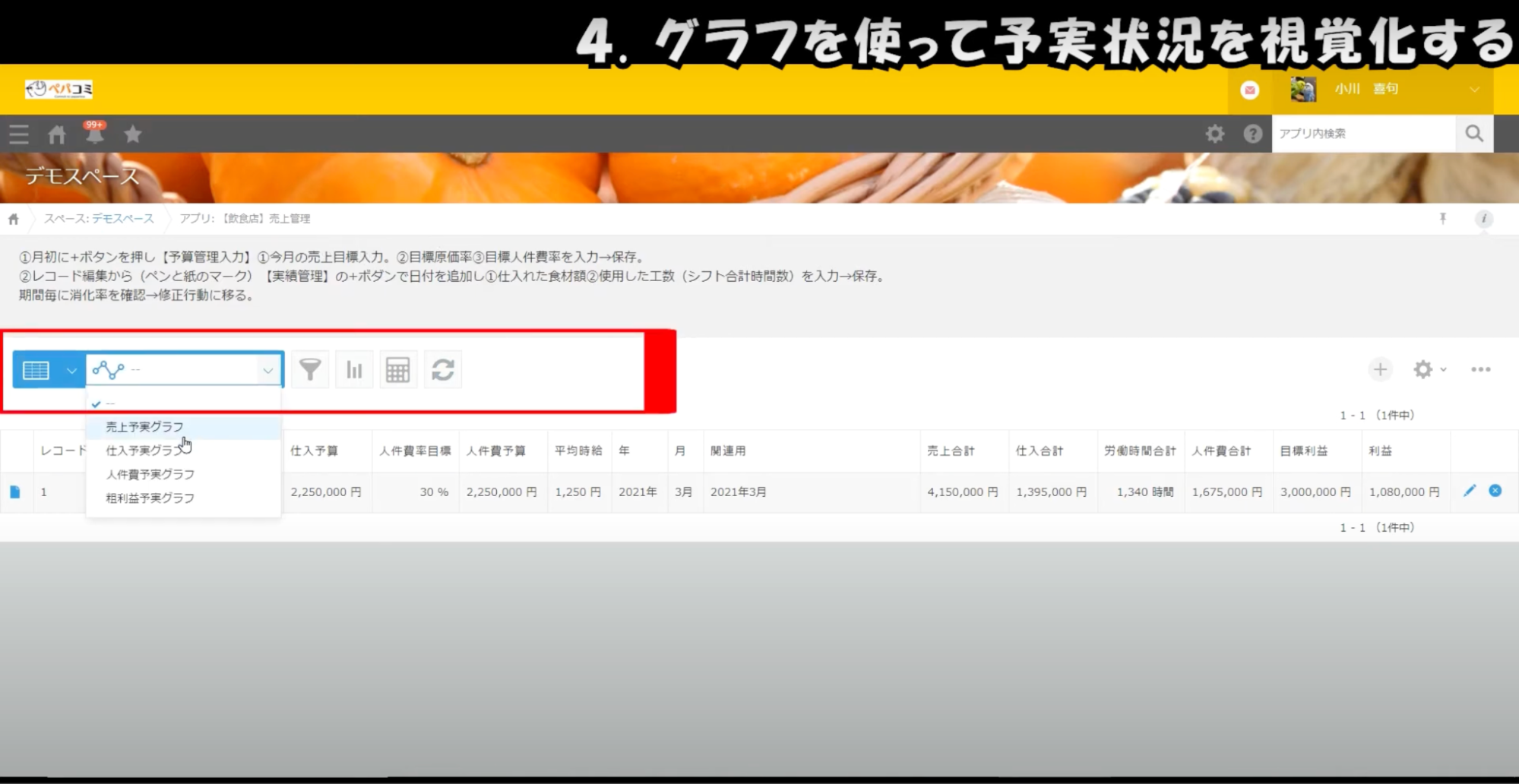
Task: Select 売上予実グラフ from the list
Action: (x=144, y=427)
